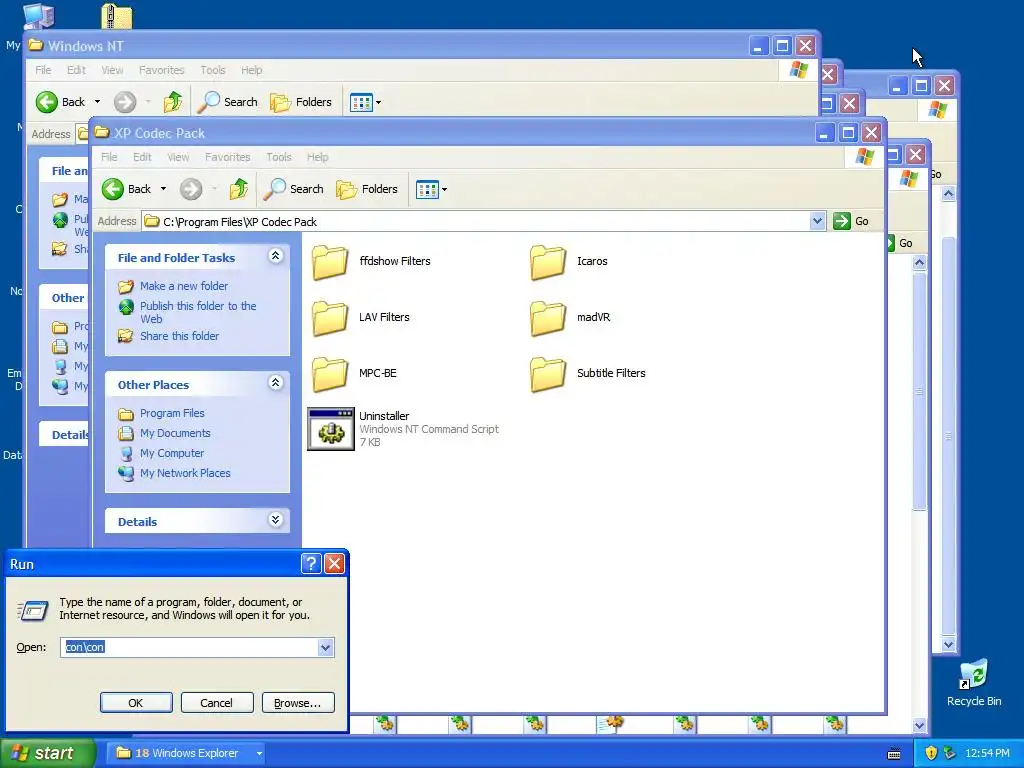Screen dimensions: 1024x768
Task: Open the ffdshow Filters folder
Action: (371, 261)
